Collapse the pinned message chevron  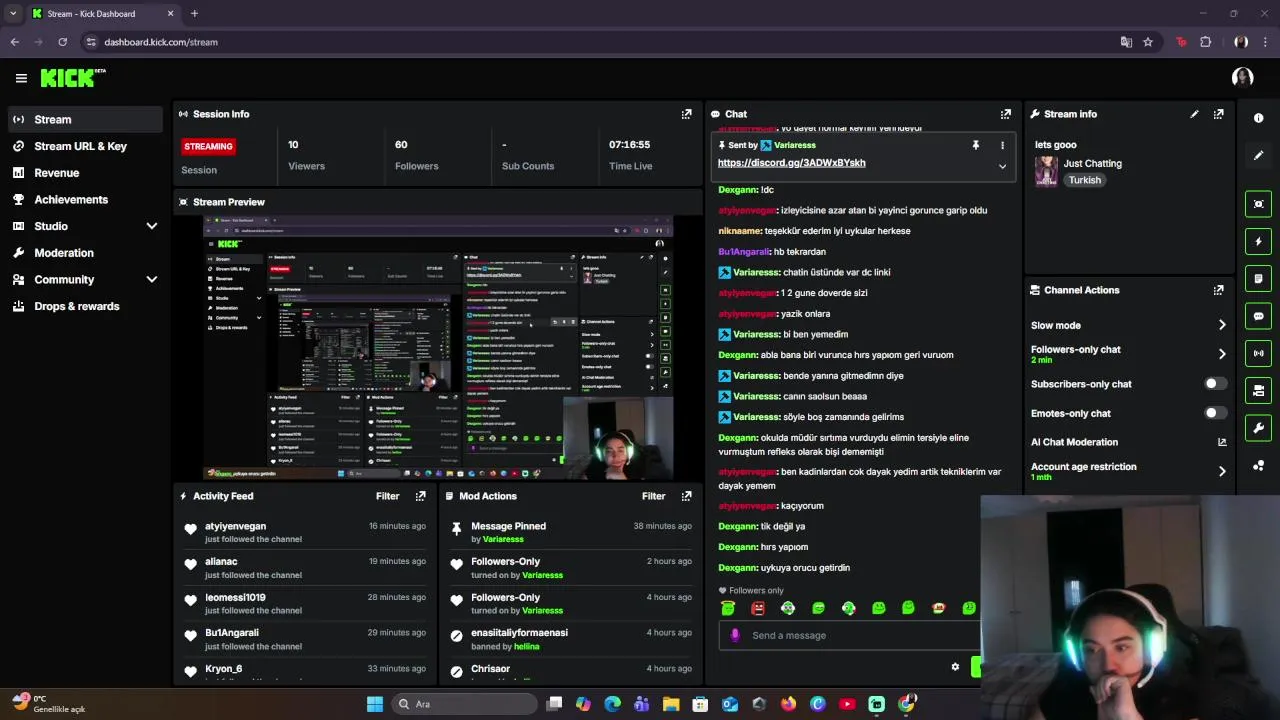(1002, 166)
